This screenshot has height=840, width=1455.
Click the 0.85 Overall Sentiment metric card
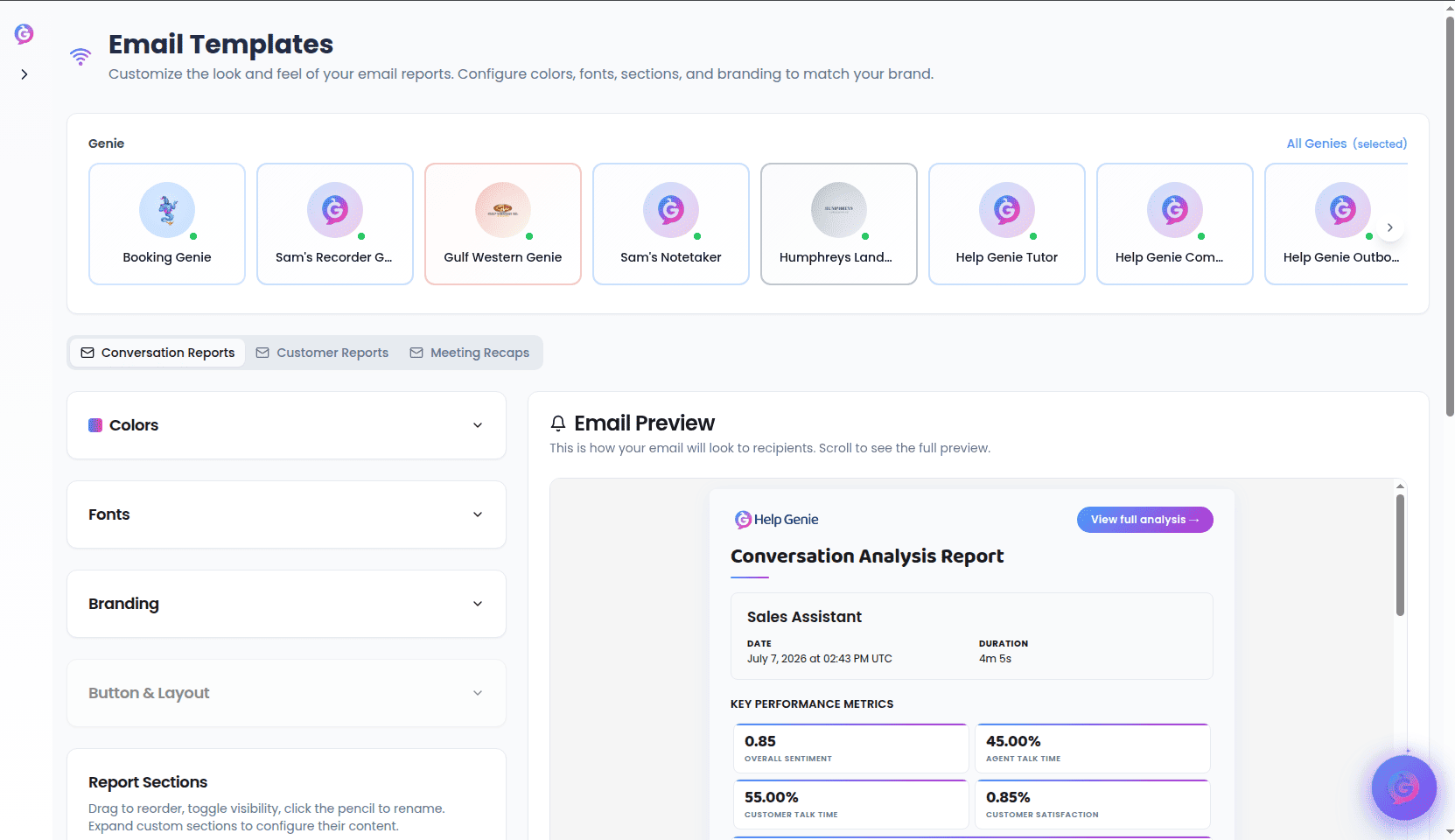click(x=850, y=748)
